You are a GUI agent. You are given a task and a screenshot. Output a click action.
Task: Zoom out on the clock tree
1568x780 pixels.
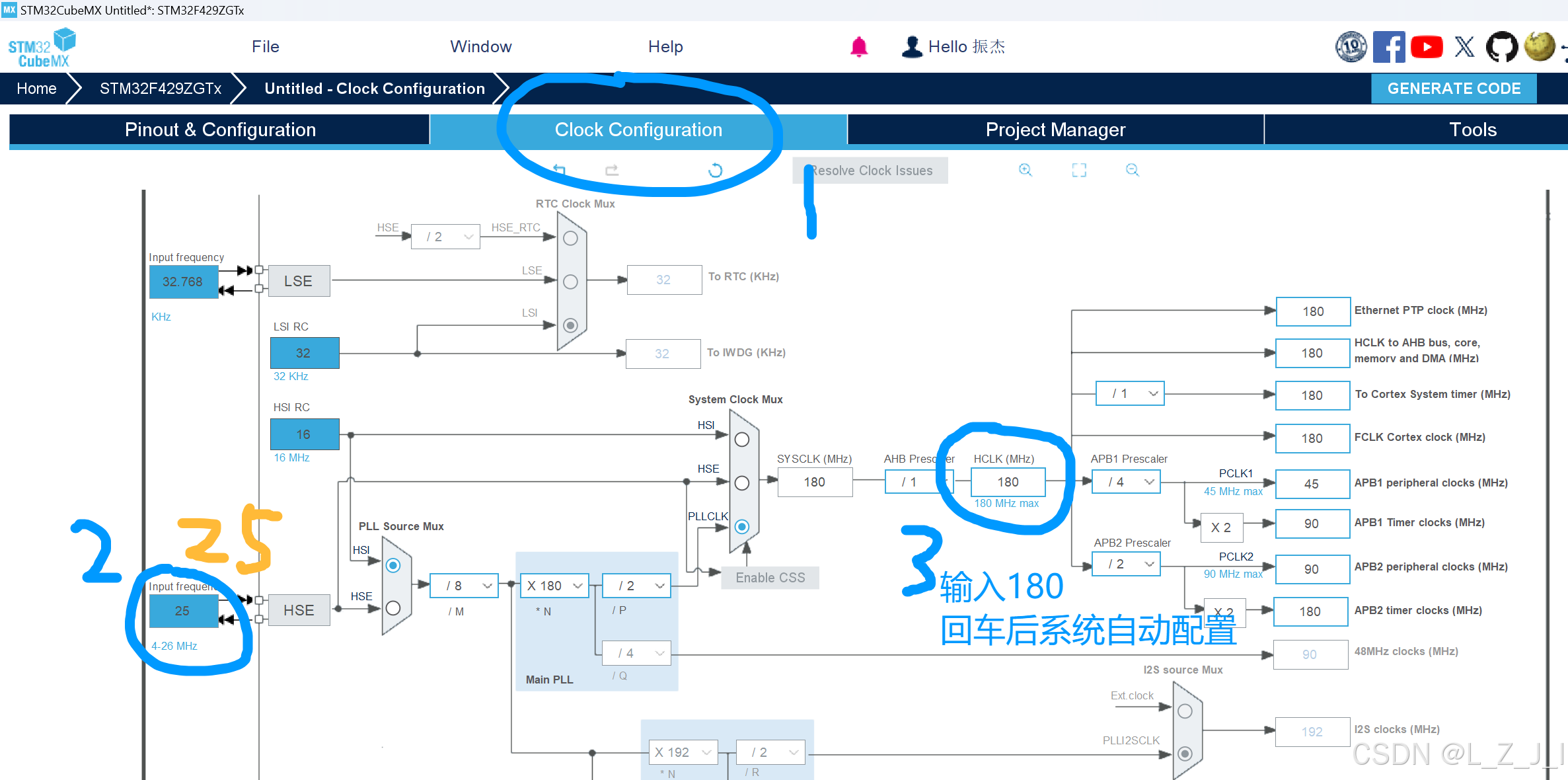click(x=1133, y=170)
